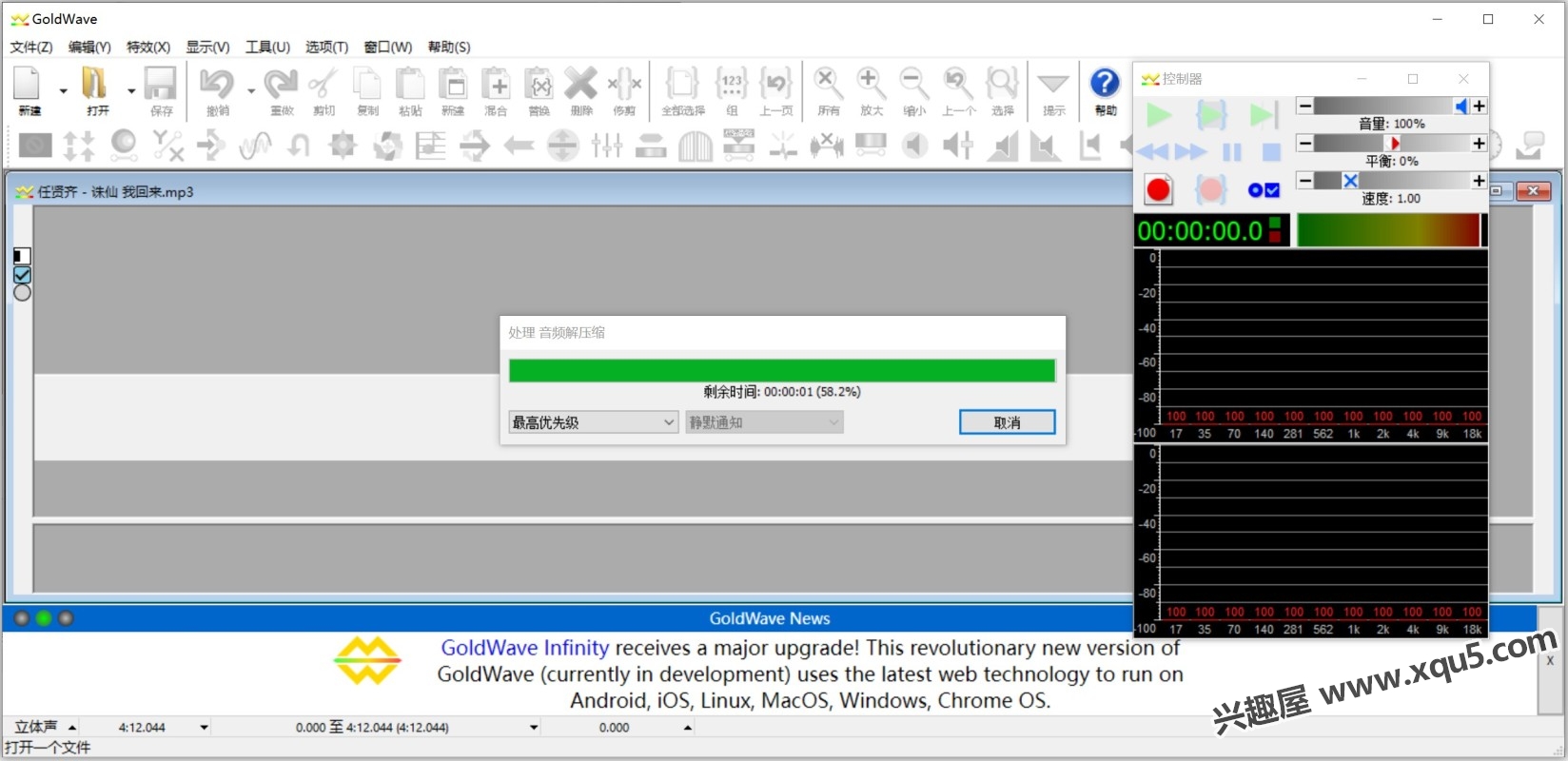
Task: Expand the dropdown arrow next to 打开
Action: coord(131,91)
